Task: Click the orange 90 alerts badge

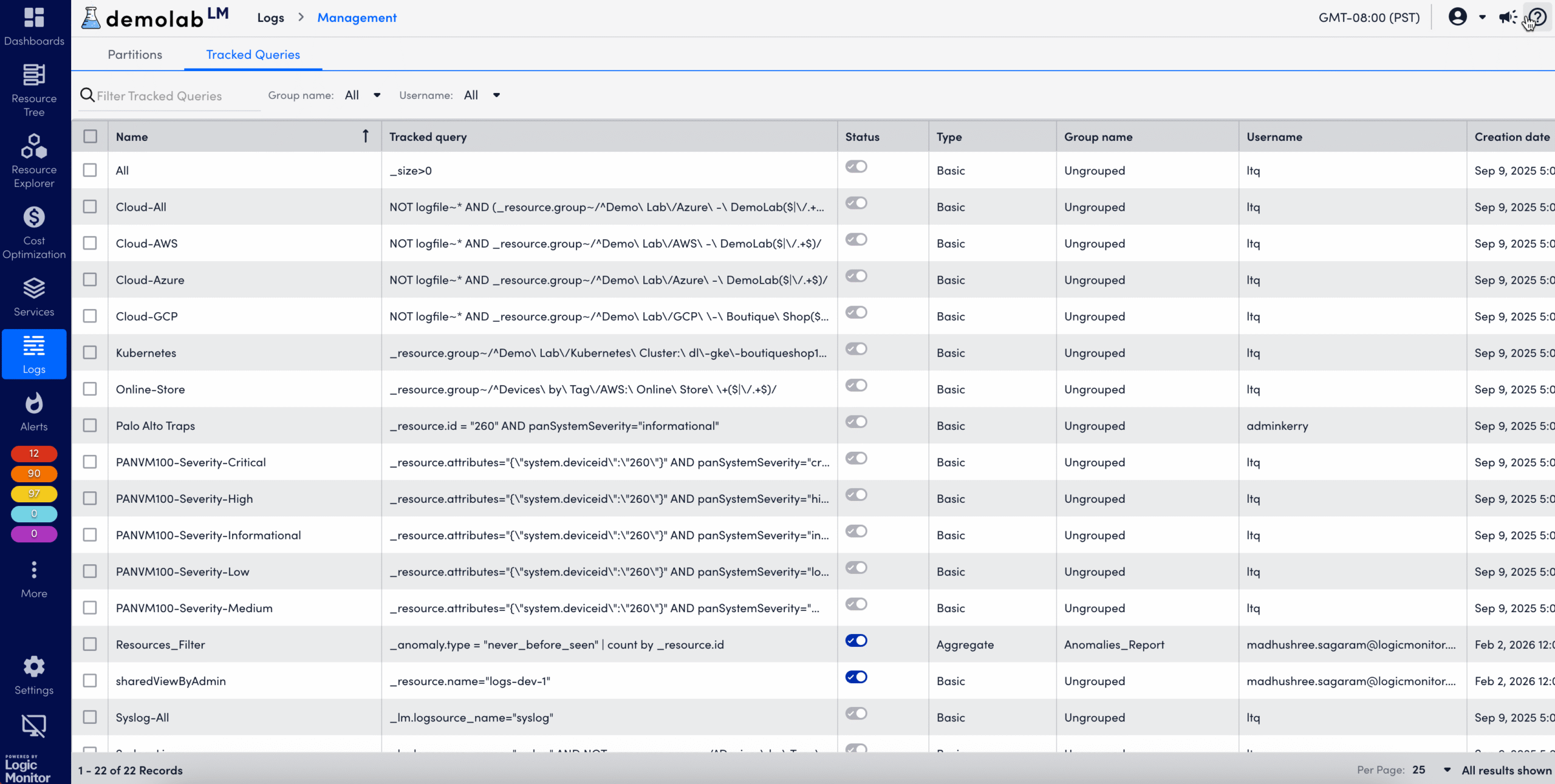Action: (x=33, y=473)
